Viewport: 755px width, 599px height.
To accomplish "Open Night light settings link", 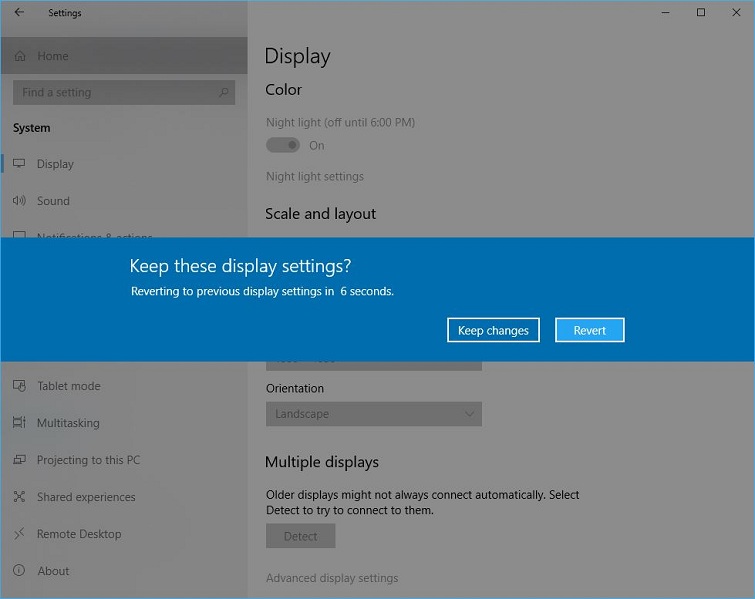I will point(315,177).
